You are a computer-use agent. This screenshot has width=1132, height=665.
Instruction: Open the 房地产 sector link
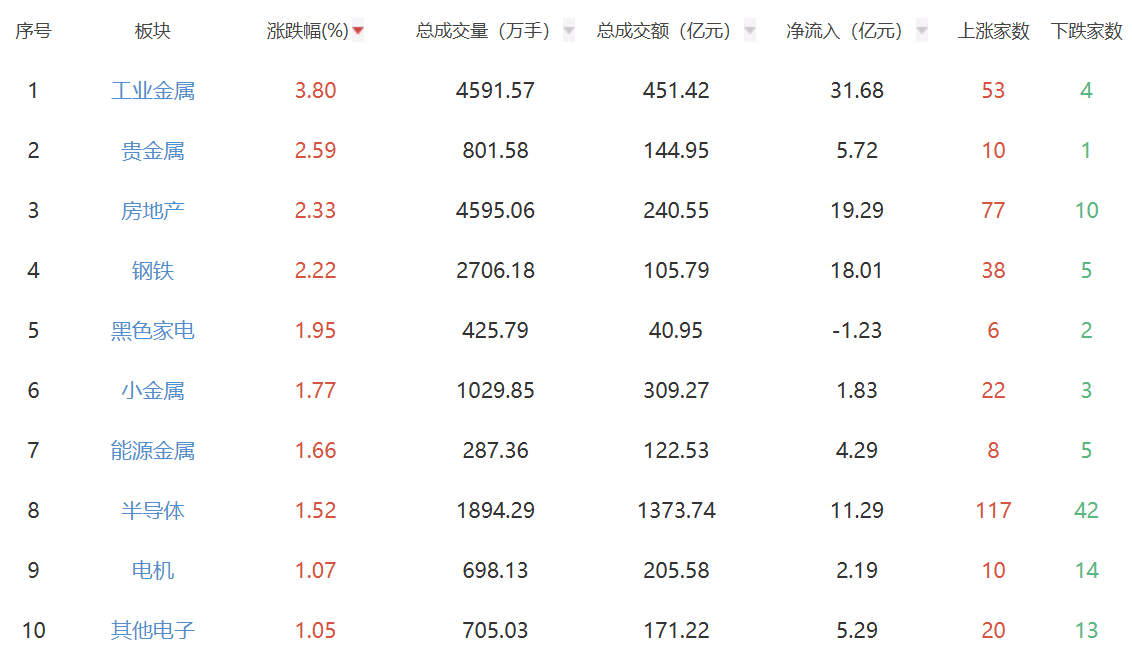(153, 211)
